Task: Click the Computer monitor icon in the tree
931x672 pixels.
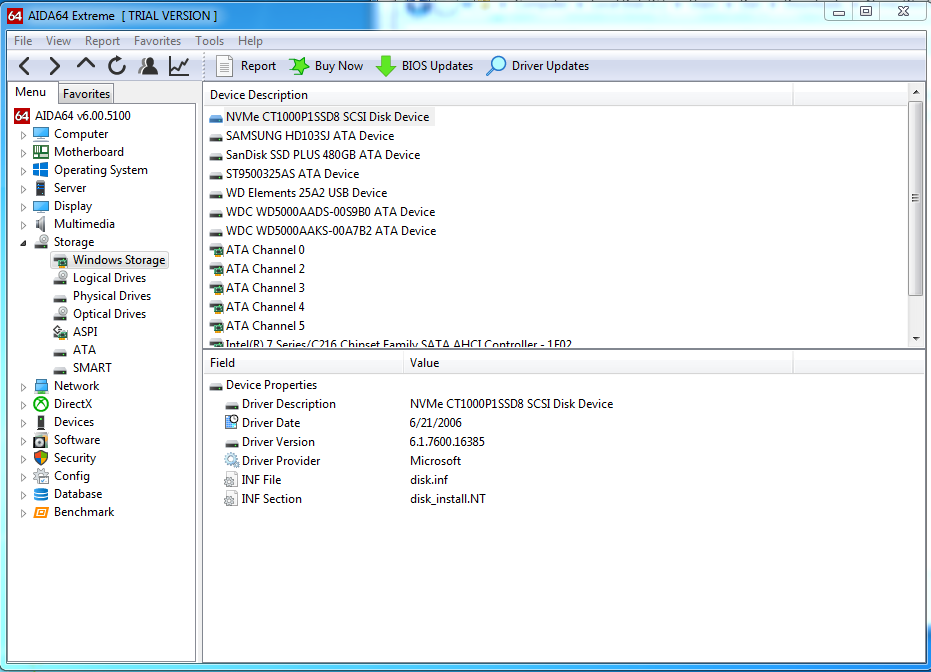Action: coord(41,134)
